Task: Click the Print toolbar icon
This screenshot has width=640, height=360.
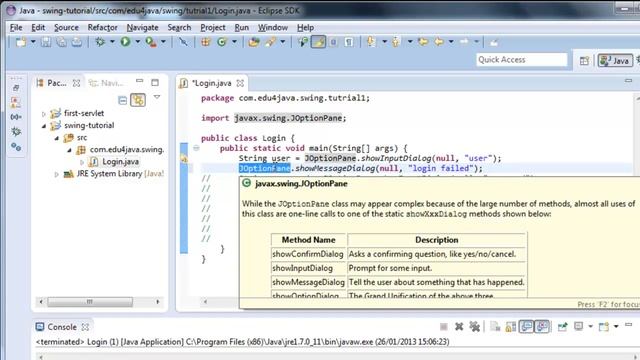Action: pyautogui.click(x=77, y=42)
